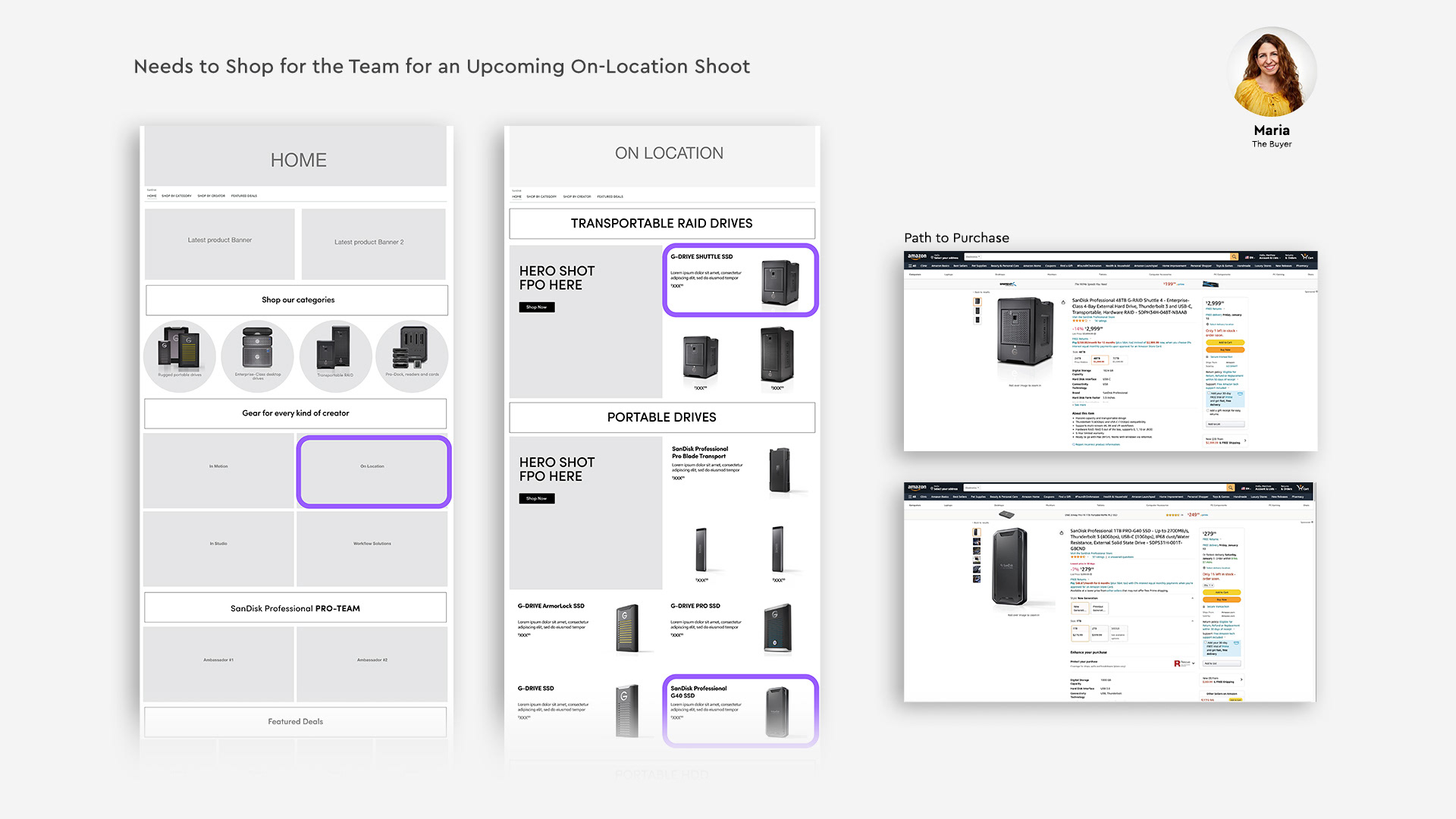
Task: Select the 1TB size option on PRO-G40 page
Action: [x=1080, y=633]
